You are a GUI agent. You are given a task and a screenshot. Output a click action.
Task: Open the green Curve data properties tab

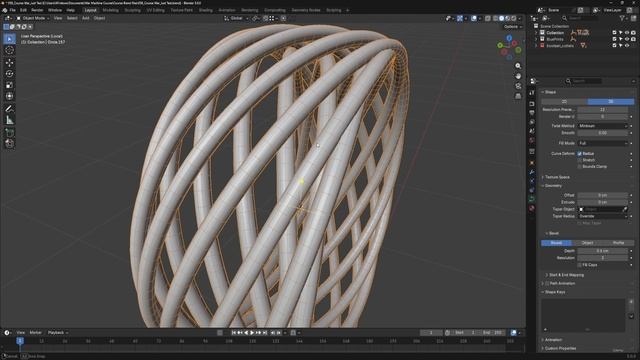click(532, 199)
